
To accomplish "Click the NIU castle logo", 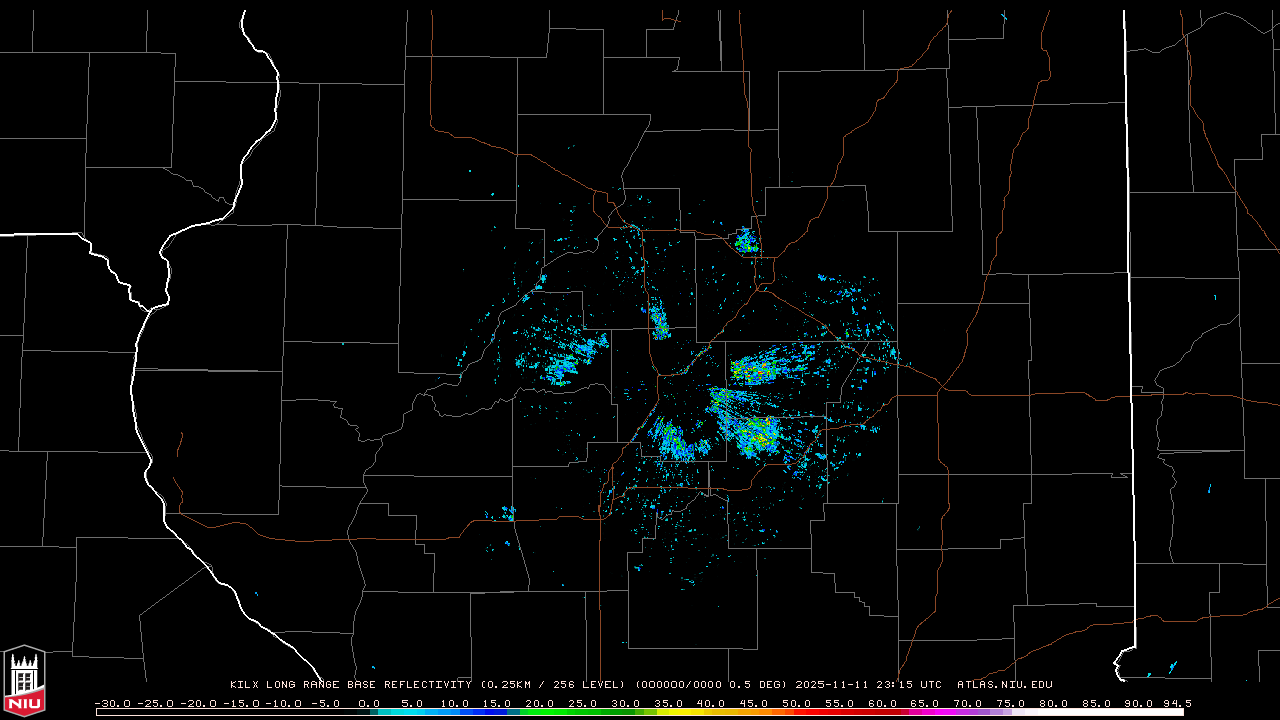I will point(24,681).
